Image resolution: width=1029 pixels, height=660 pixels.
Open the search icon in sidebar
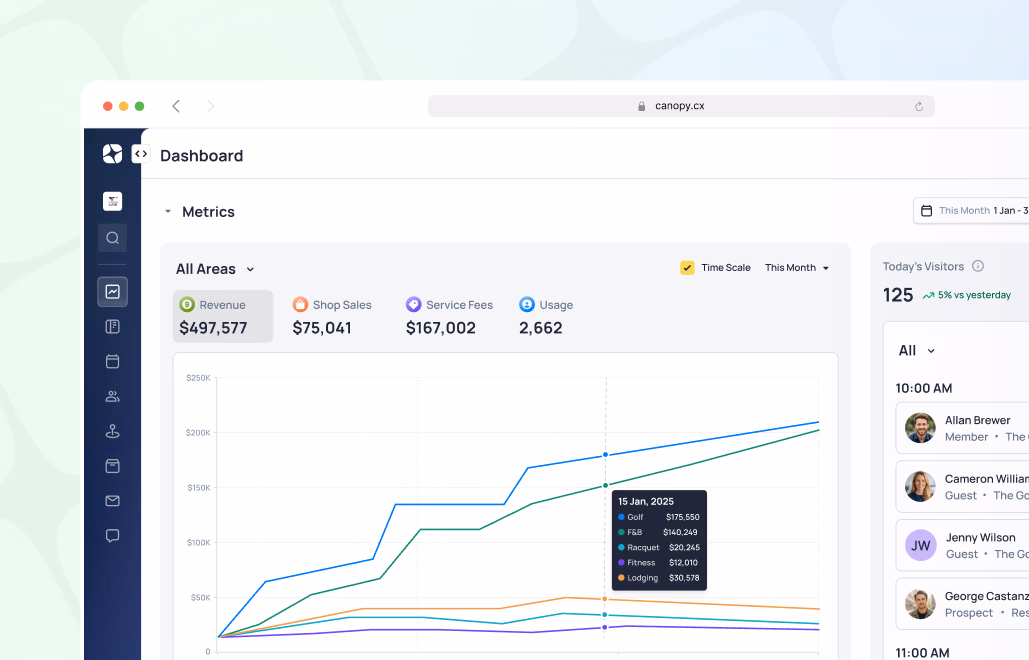point(112,237)
